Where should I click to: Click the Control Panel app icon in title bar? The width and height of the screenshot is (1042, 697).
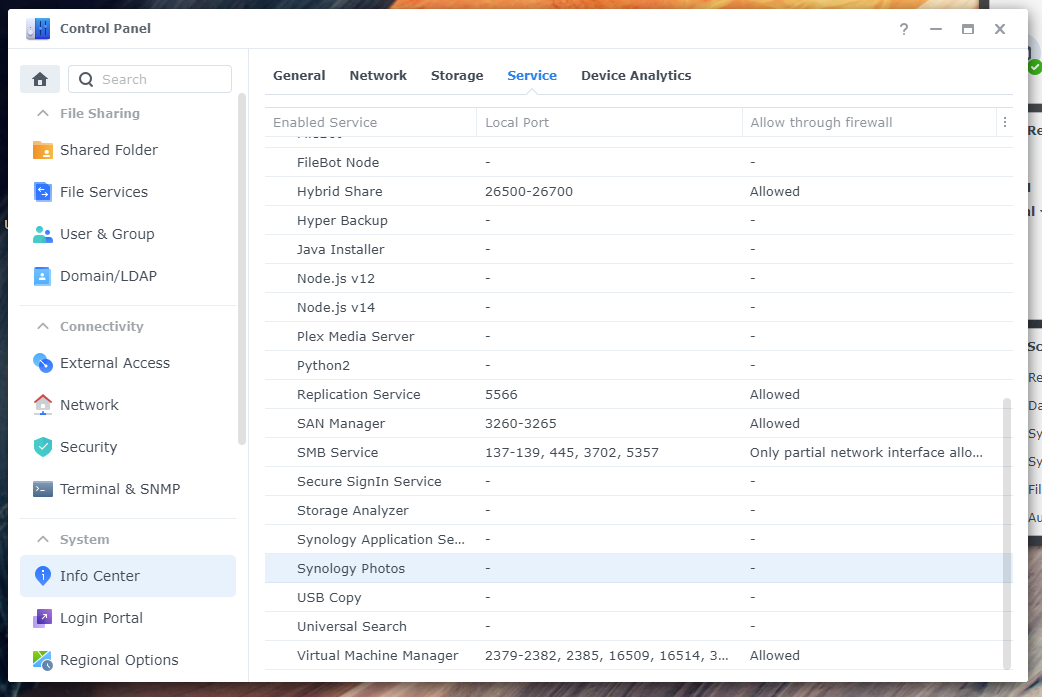pyautogui.click(x=38, y=29)
